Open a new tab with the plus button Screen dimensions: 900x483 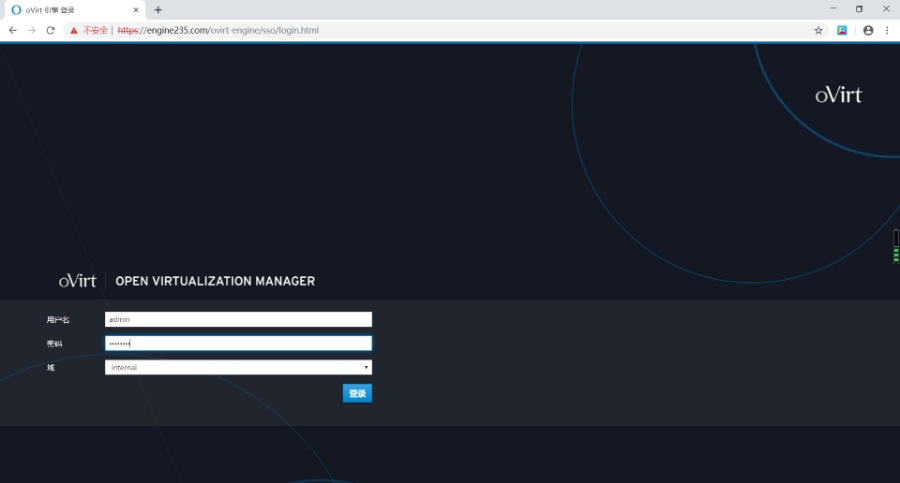point(158,10)
